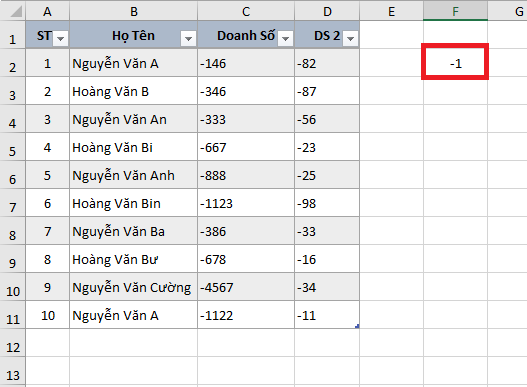
Task: Select the cell with value -346
Action: (x=246, y=91)
